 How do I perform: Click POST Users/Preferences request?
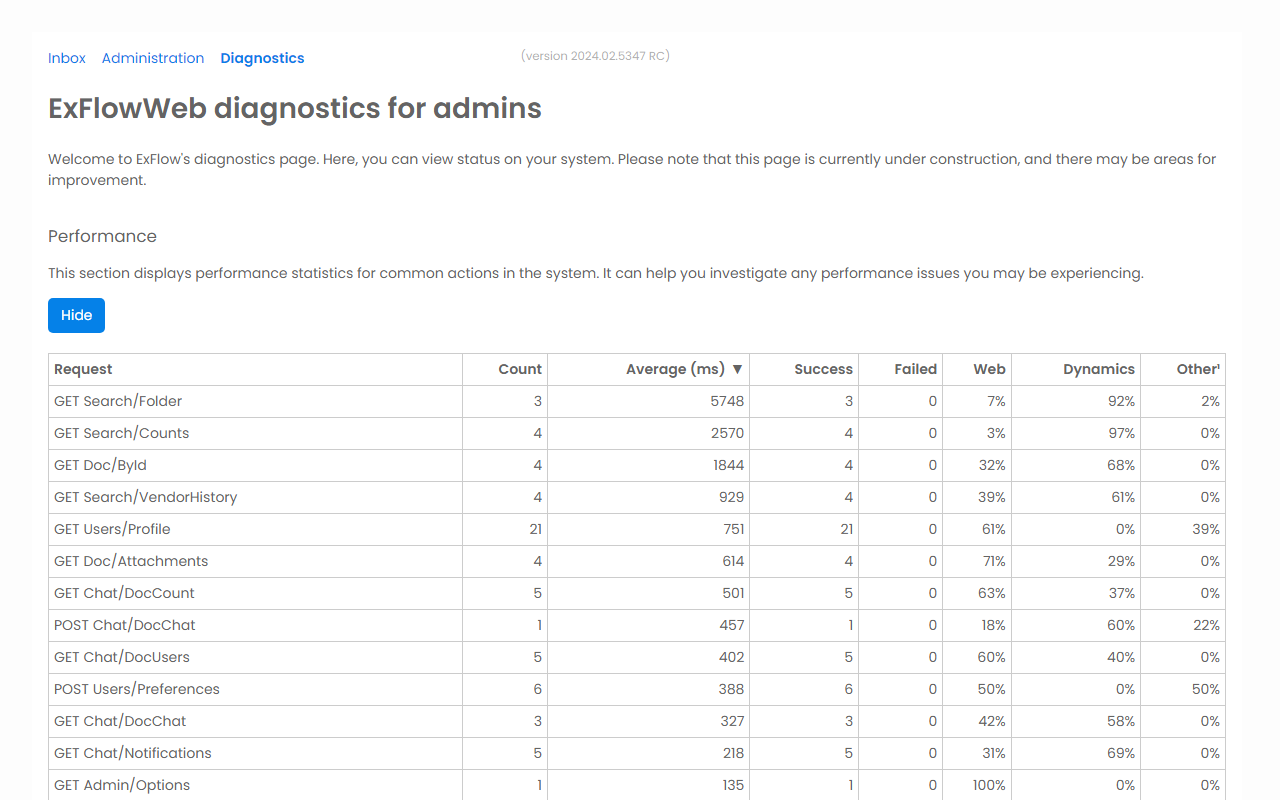137,689
